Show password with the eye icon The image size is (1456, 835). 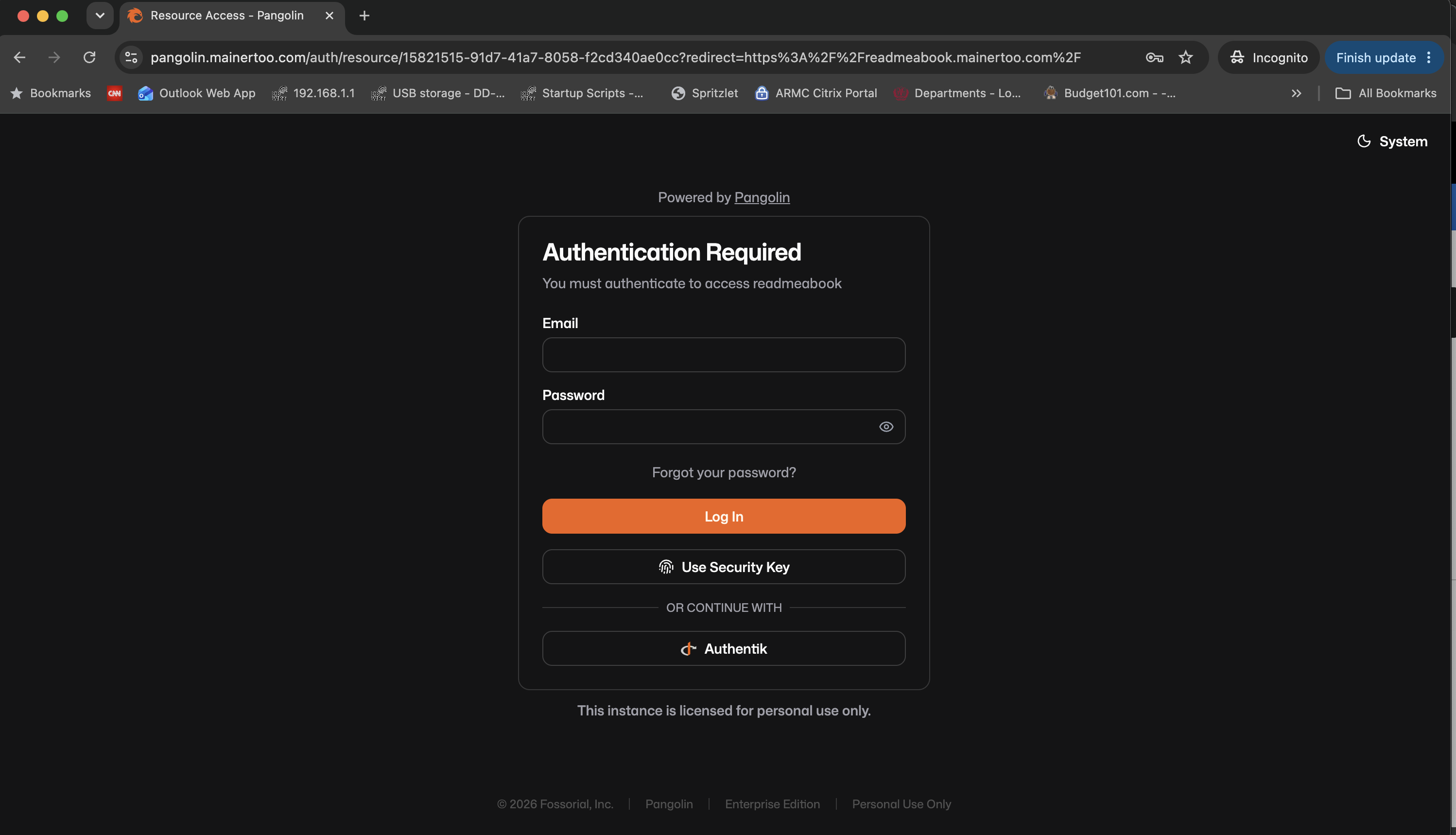886,426
